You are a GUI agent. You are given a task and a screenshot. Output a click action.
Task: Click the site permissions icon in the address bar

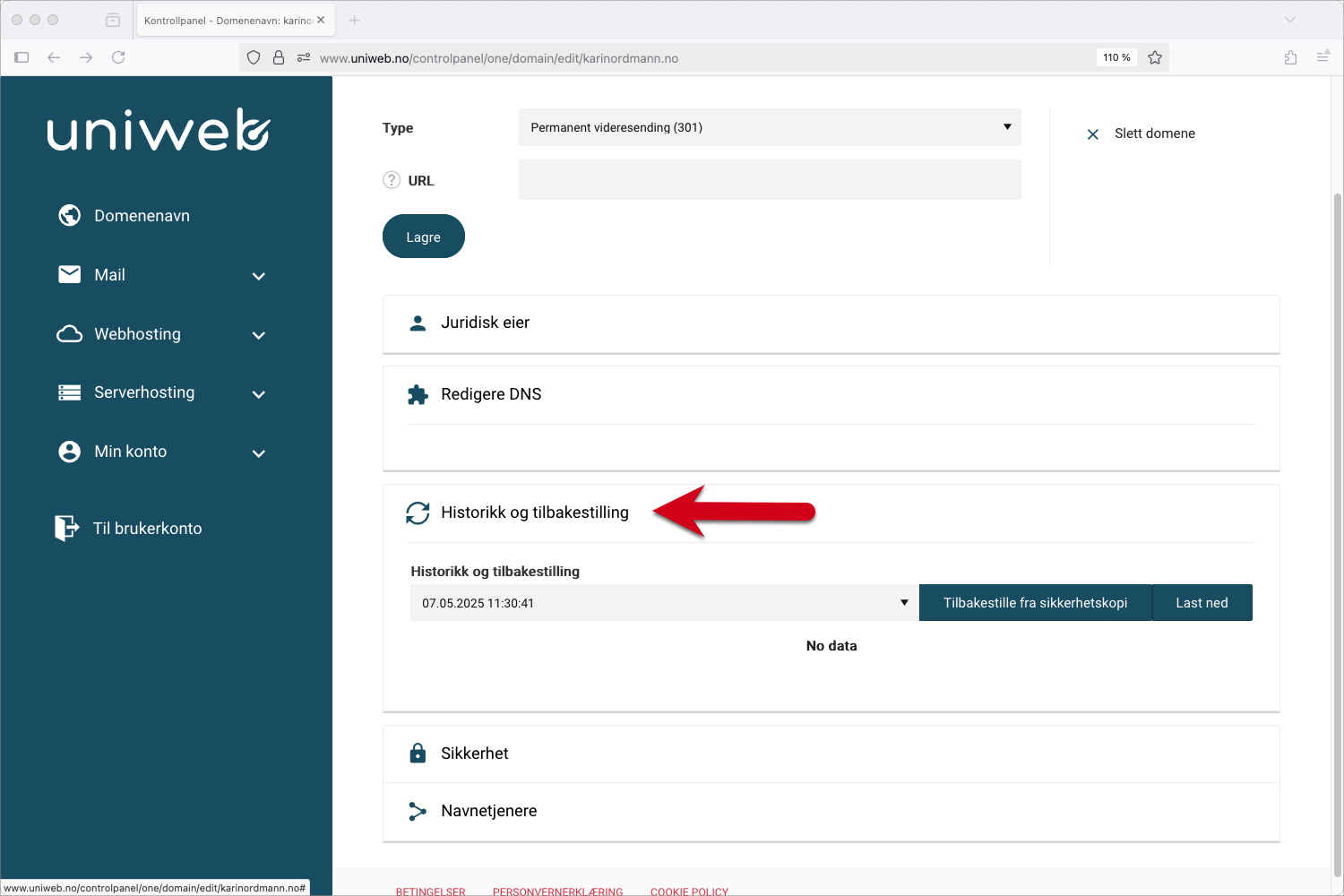tap(304, 57)
